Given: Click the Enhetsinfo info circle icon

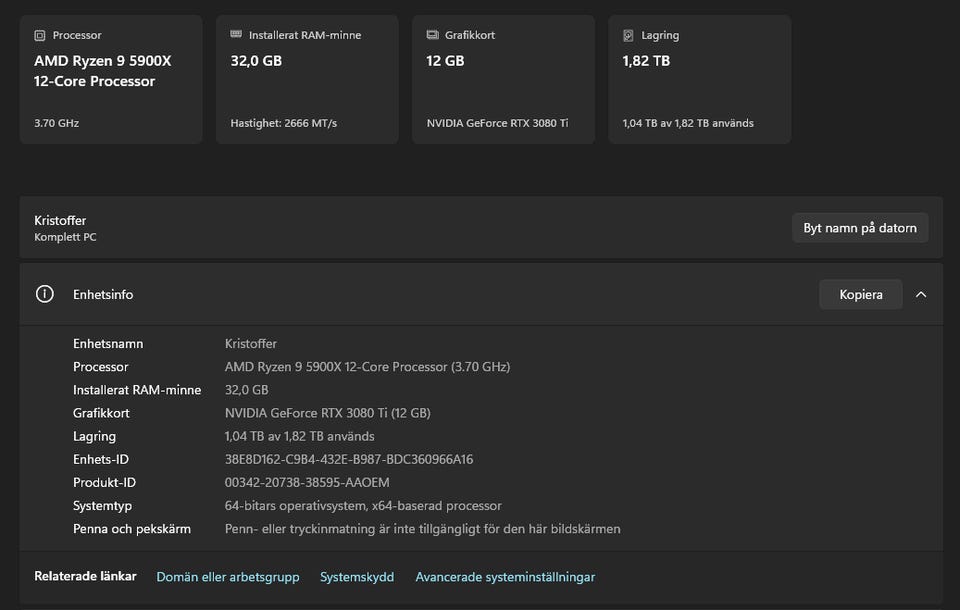Looking at the screenshot, I should pyautogui.click(x=45, y=294).
